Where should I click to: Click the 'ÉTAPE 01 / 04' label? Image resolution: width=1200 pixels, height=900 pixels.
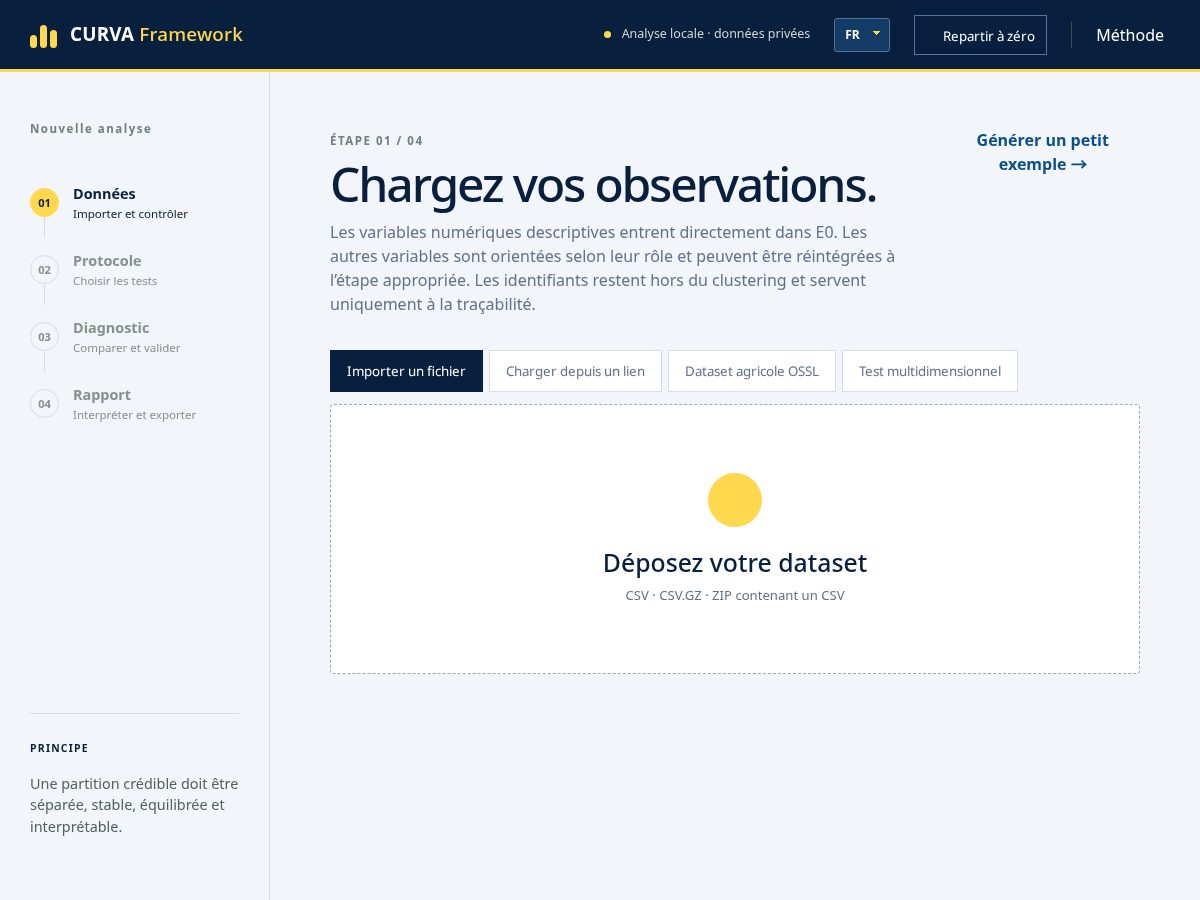pyautogui.click(x=377, y=141)
